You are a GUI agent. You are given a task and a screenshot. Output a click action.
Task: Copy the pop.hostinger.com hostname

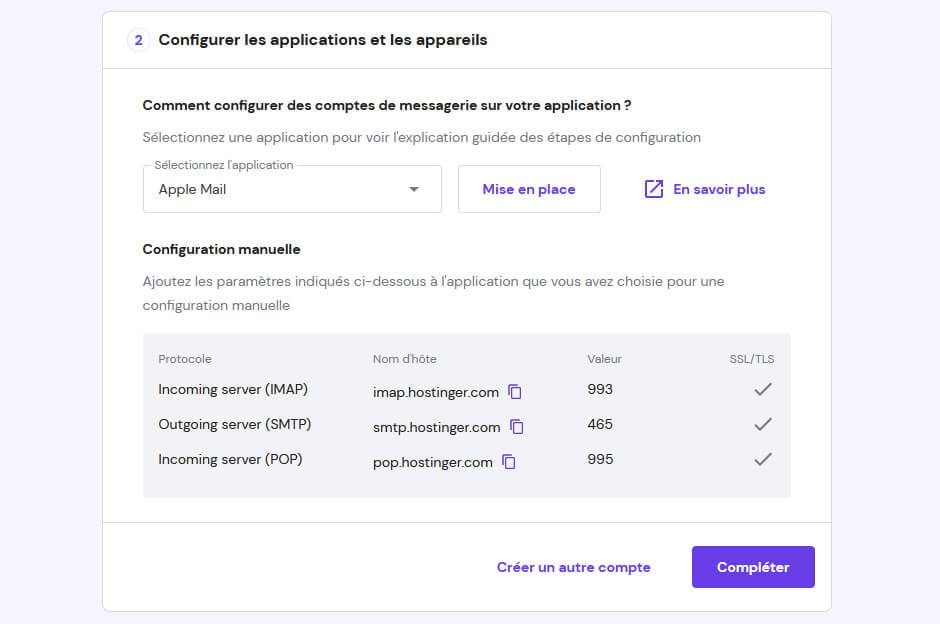(508, 462)
